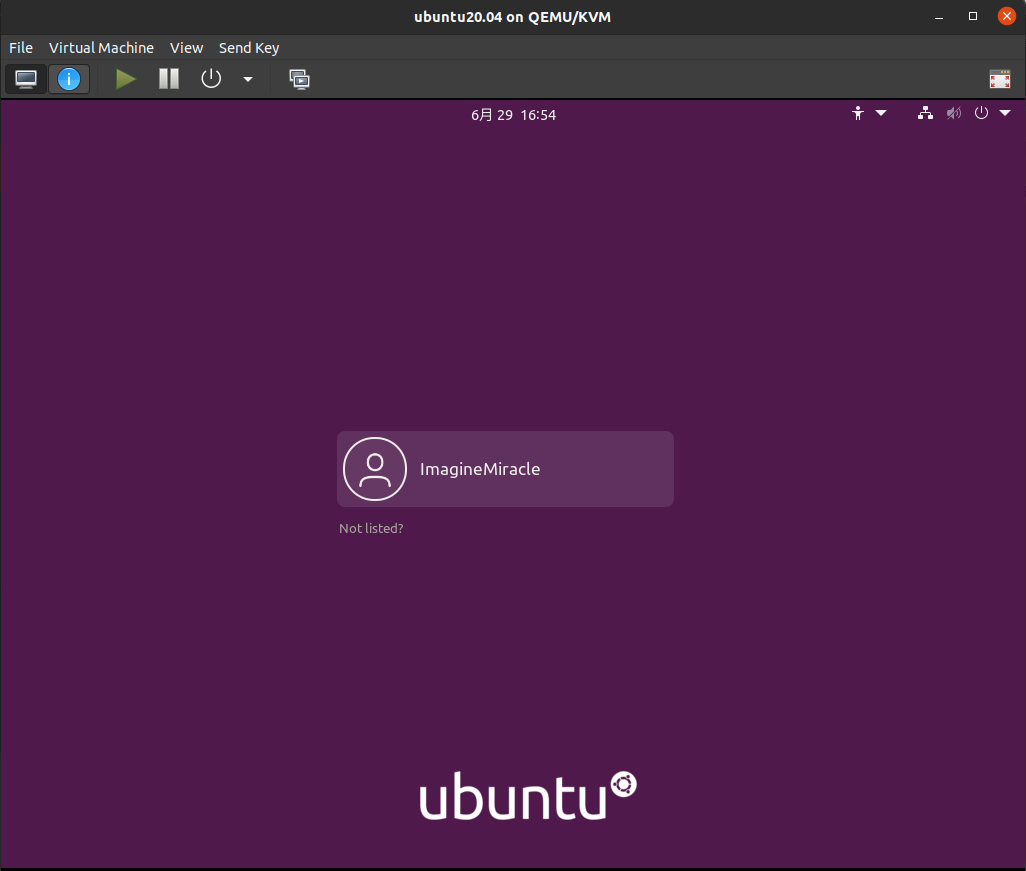This screenshot has height=871, width=1026.
Task: Manage VM snapshots icon
Action: 299,79
